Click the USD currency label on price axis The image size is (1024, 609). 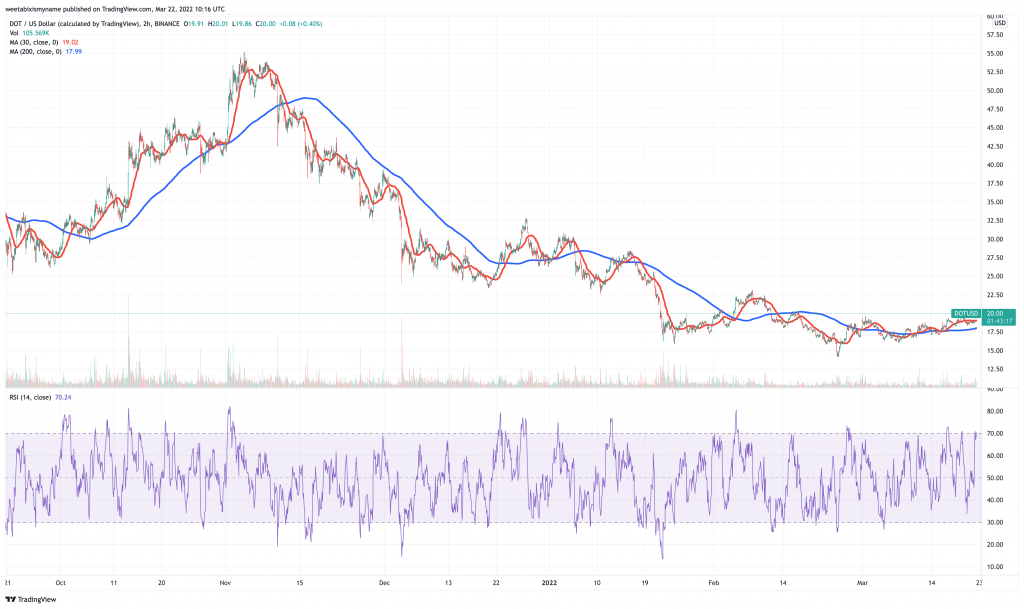pos(1000,23)
